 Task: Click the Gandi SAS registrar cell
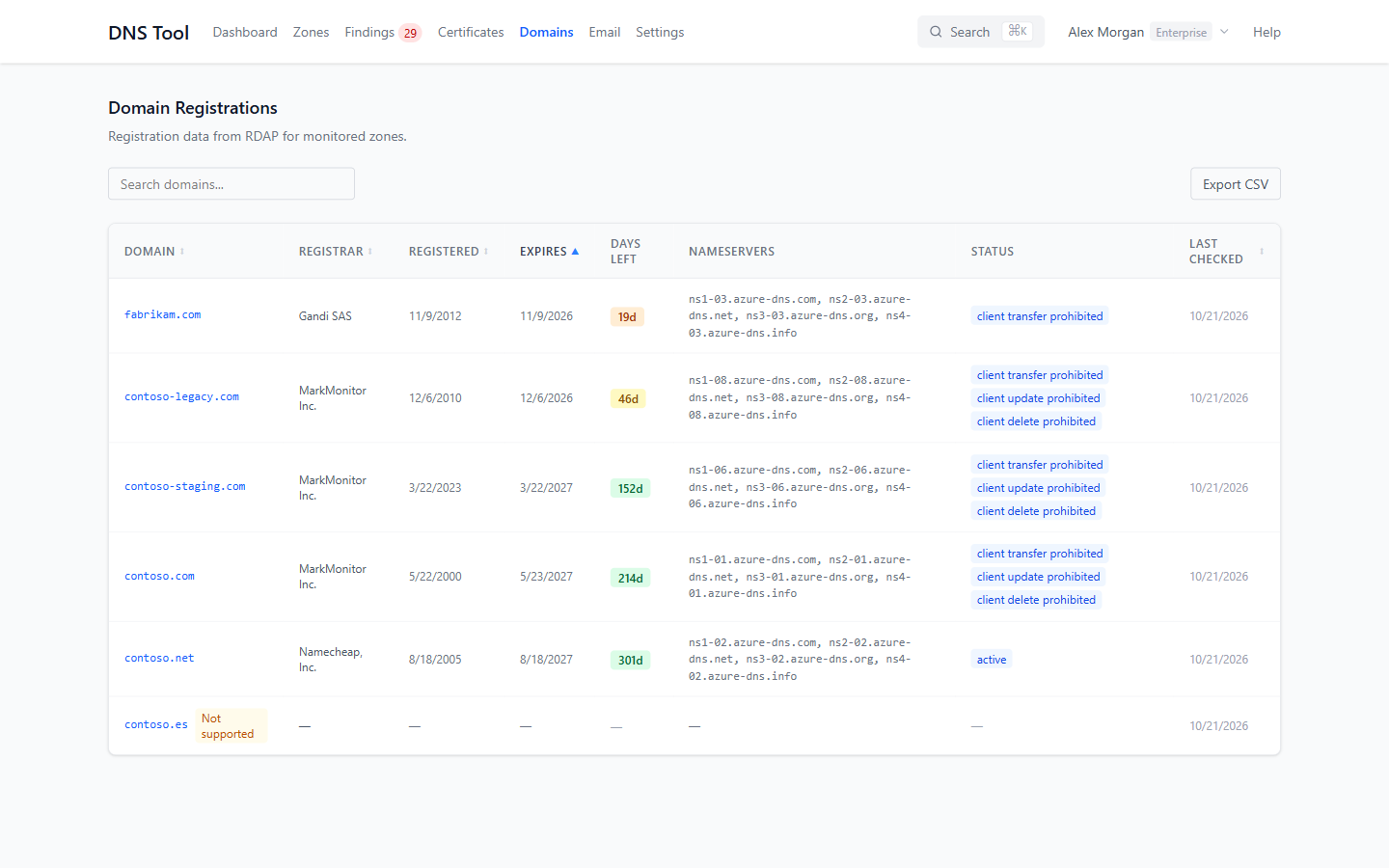pos(325,316)
